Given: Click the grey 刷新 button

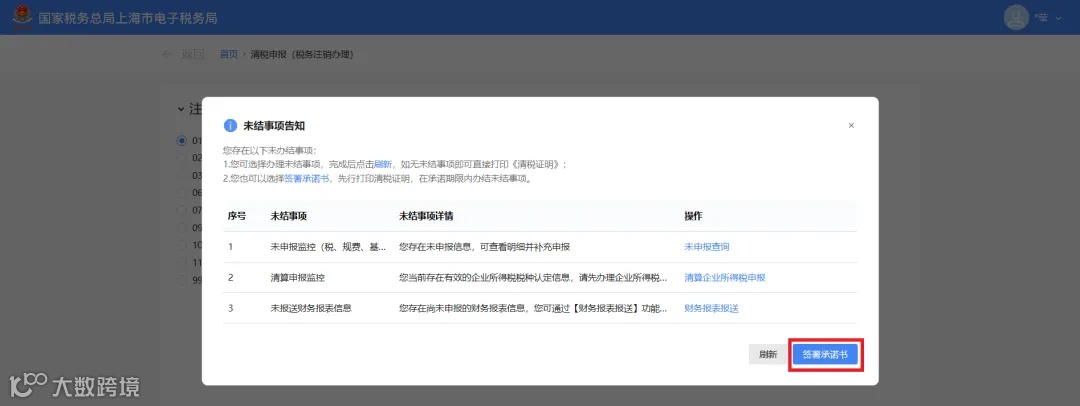Looking at the screenshot, I should (x=768, y=354).
